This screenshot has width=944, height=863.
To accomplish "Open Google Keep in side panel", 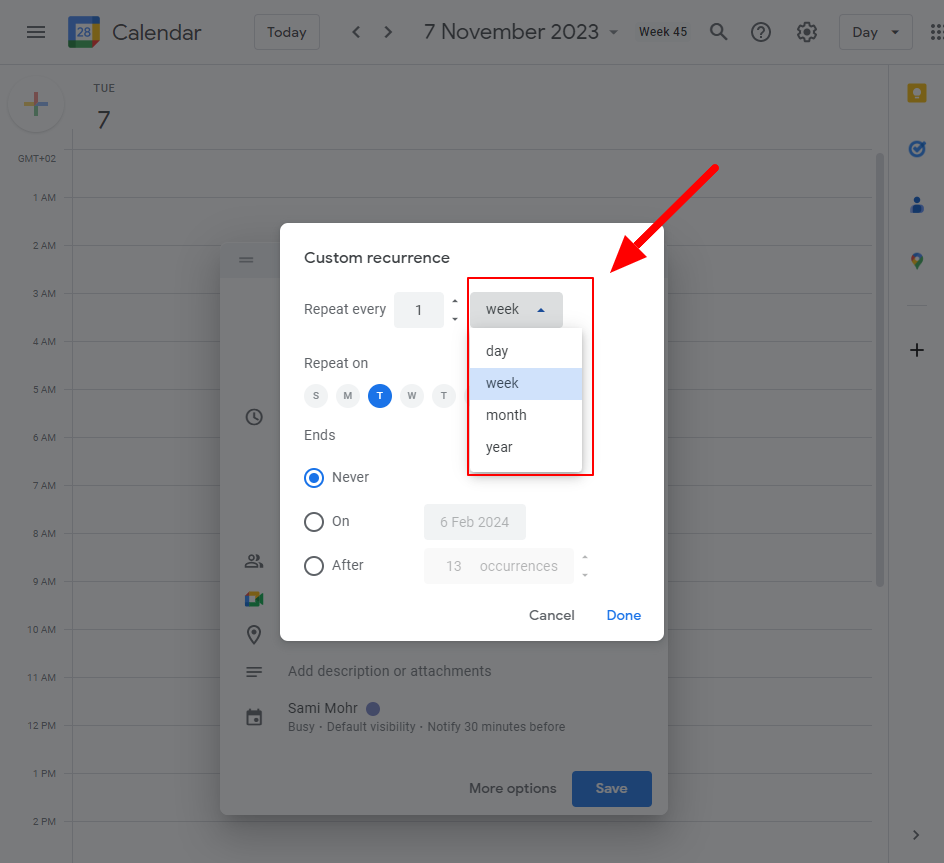I will click(916, 93).
